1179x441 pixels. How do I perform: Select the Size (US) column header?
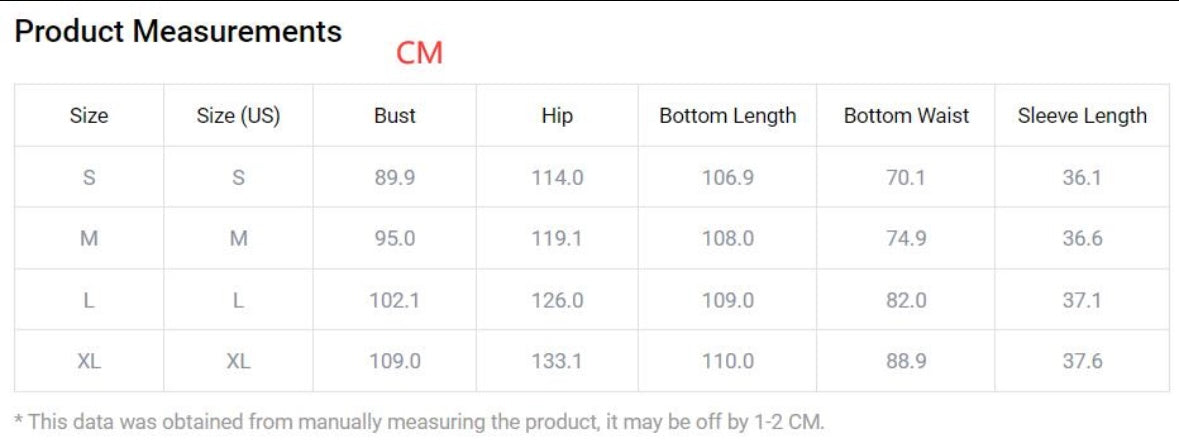click(x=238, y=116)
